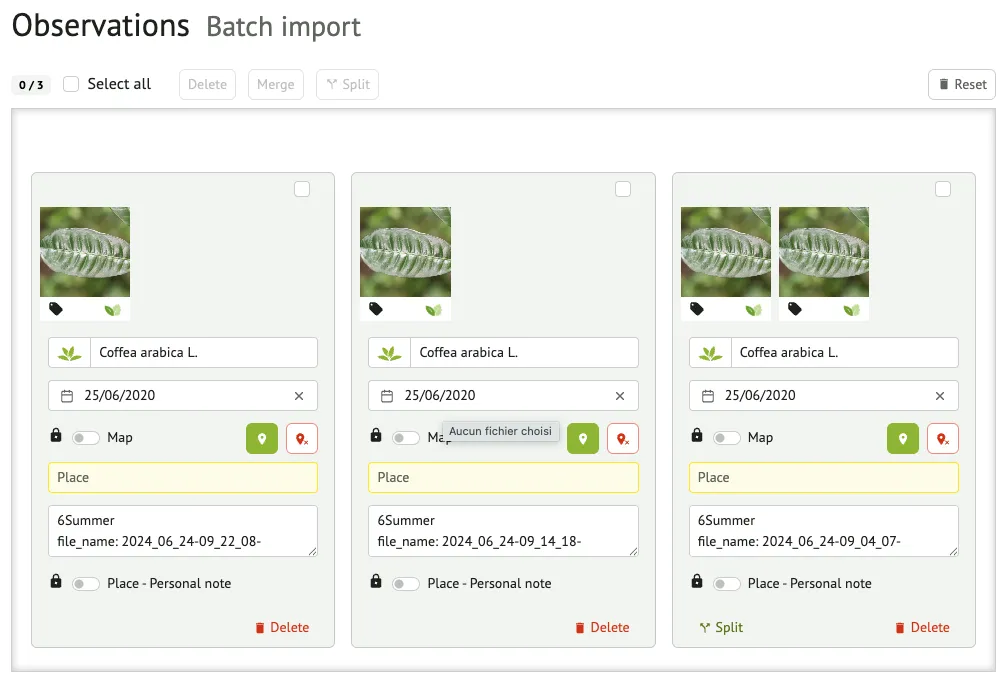Clear the date in the third card
The height and width of the screenshot is (686, 1006).
coord(939,396)
